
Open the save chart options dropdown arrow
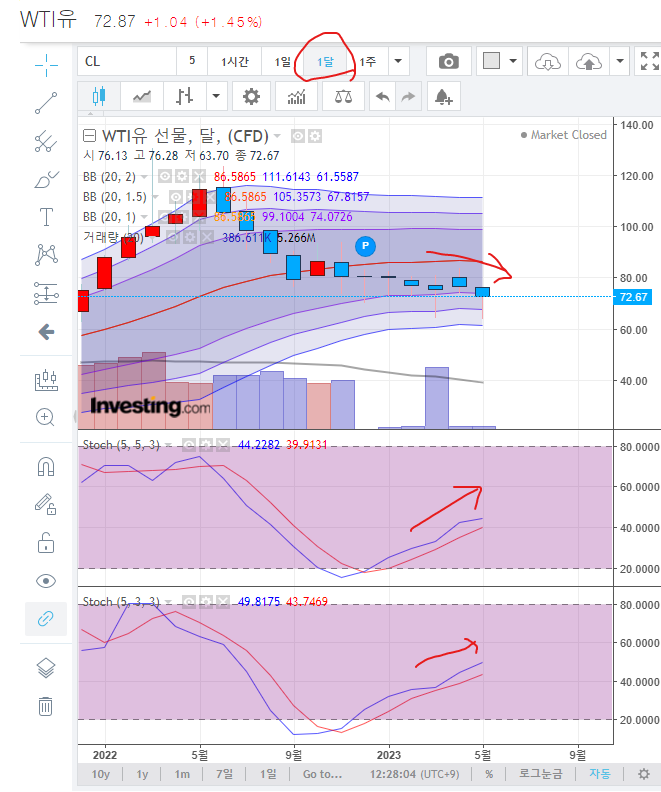620,62
